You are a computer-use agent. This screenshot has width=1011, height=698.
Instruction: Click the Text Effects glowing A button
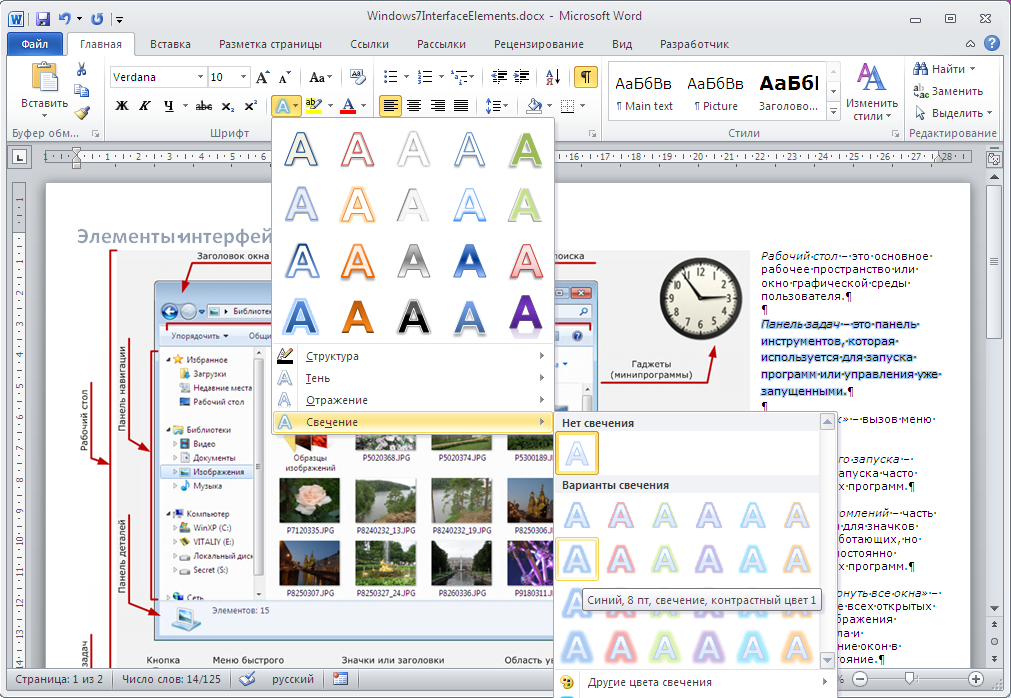[x=282, y=106]
